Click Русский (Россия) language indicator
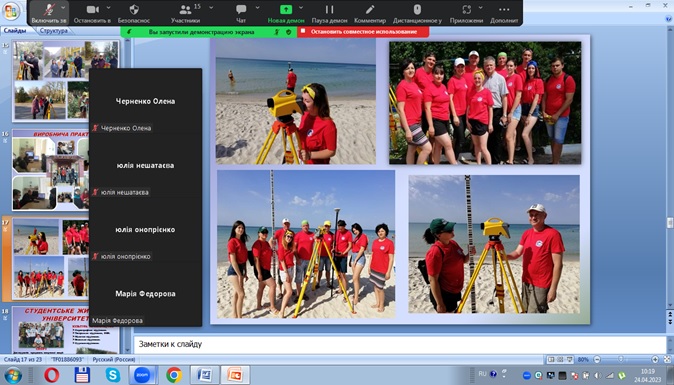The height and width of the screenshot is (385, 674). click(x=114, y=359)
